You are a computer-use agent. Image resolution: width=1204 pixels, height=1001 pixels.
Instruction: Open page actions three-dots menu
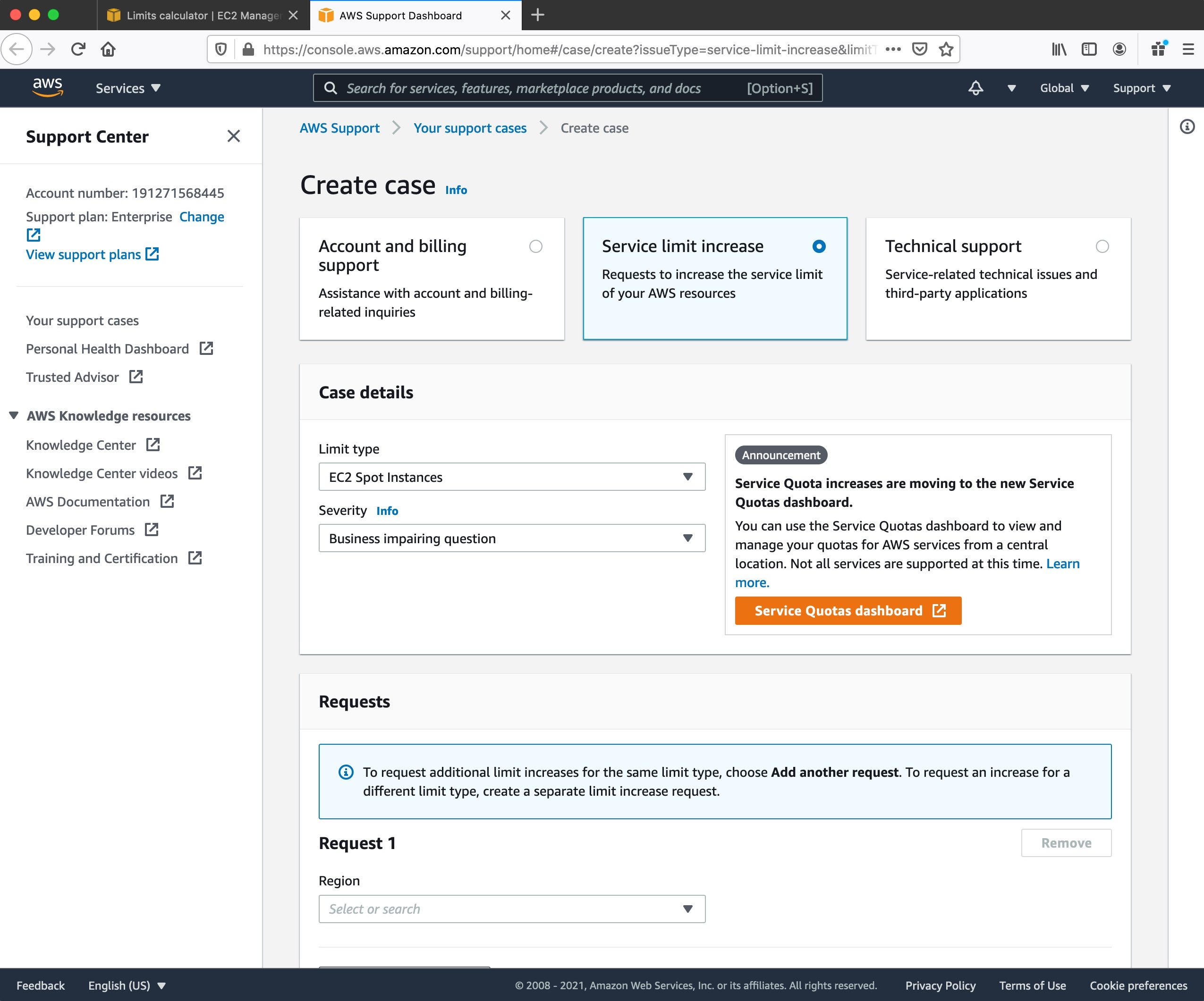tap(893, 49)
